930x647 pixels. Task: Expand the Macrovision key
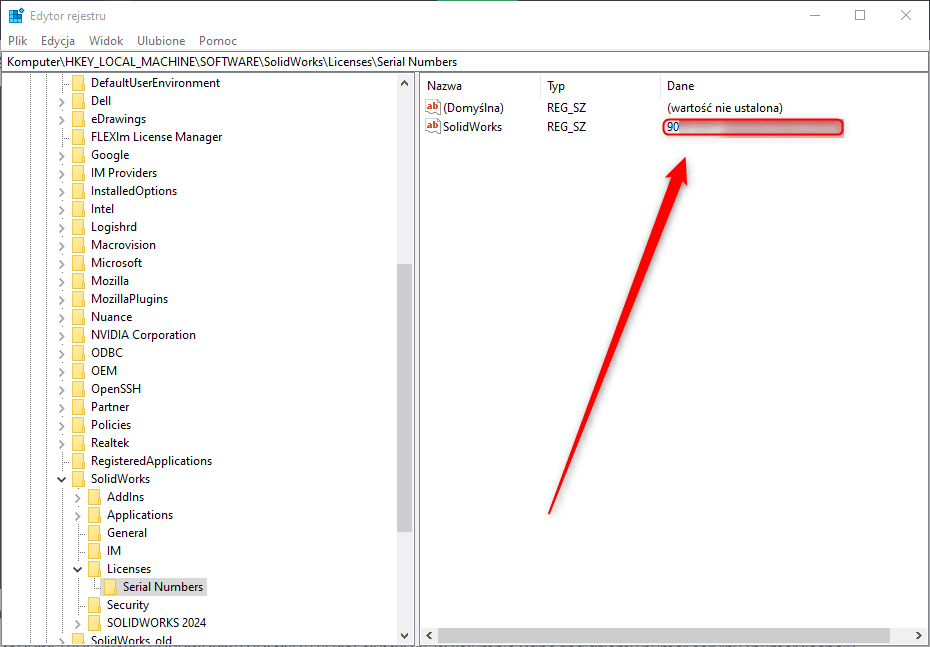pyautogui.click(x=62, y=245)
